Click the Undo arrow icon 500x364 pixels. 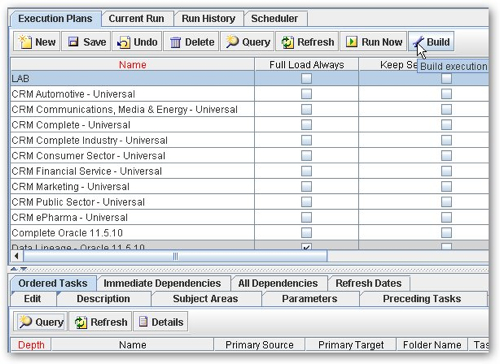tap(123, 42)
